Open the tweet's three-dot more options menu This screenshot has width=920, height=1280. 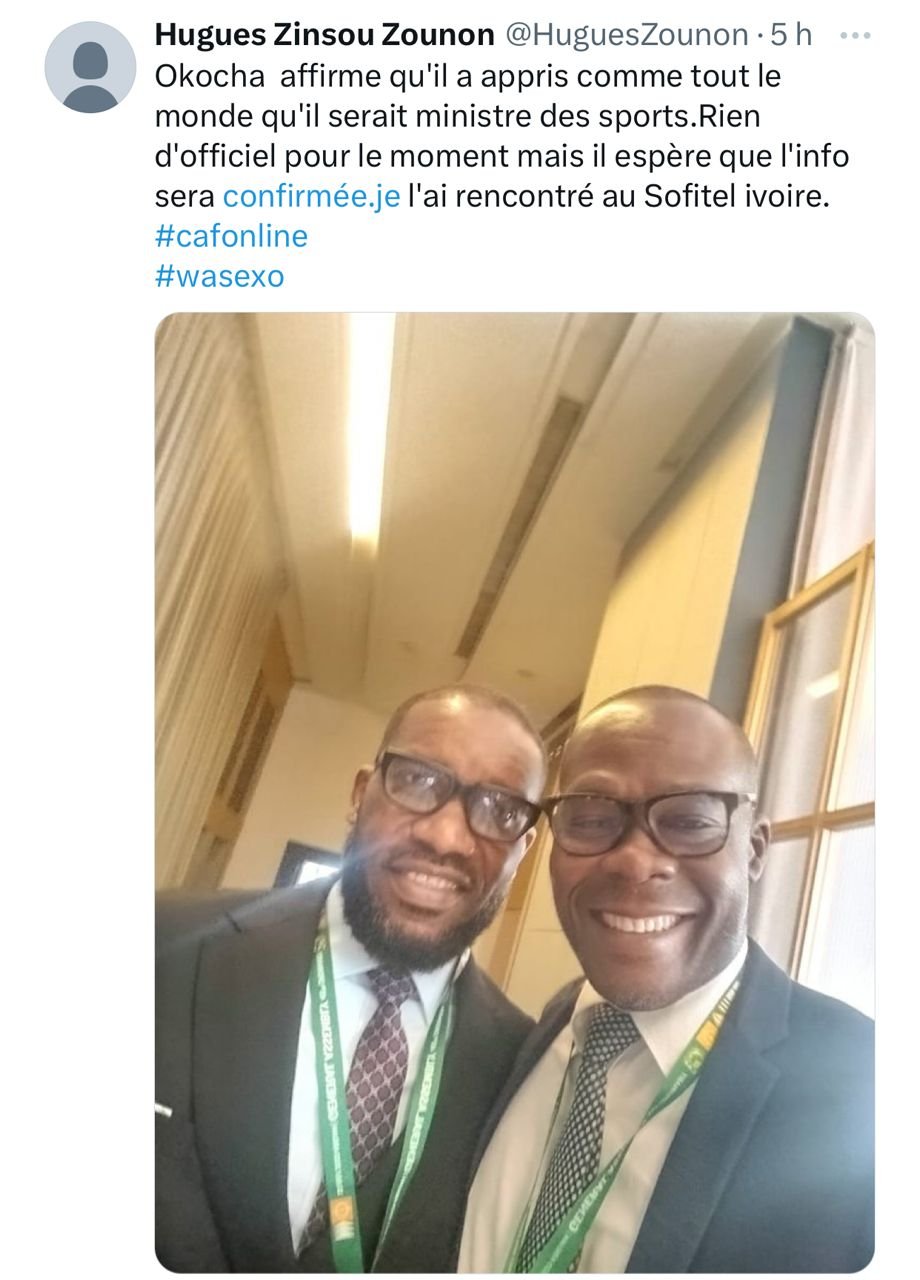point(855,35)
